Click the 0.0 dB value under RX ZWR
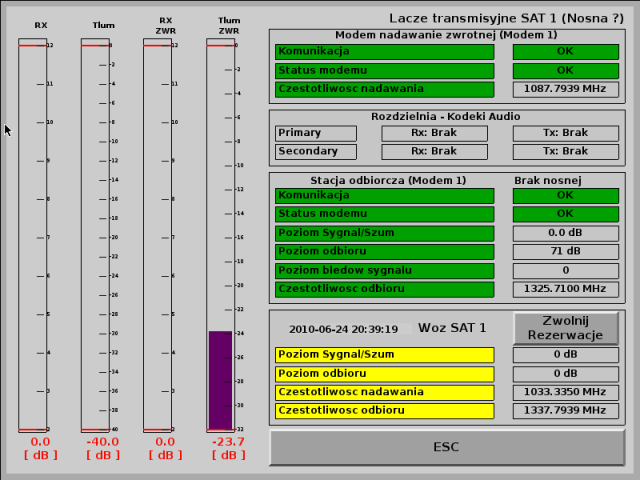 coord(165,442)
